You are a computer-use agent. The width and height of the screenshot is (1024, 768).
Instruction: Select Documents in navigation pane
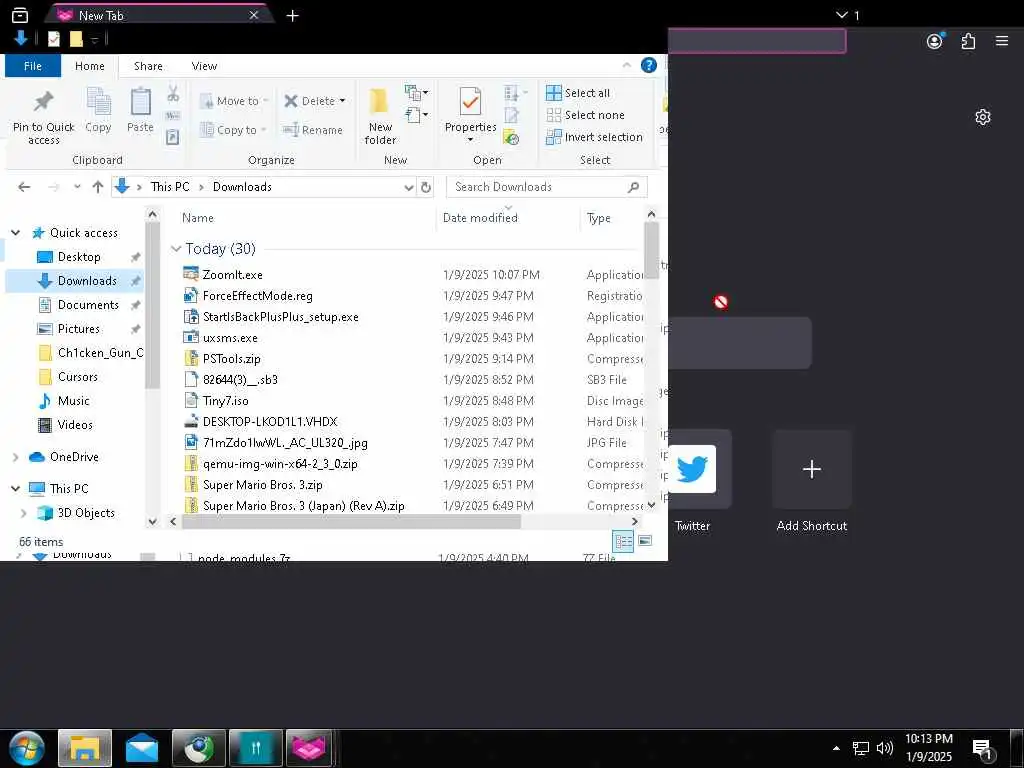tap(88, 305)
